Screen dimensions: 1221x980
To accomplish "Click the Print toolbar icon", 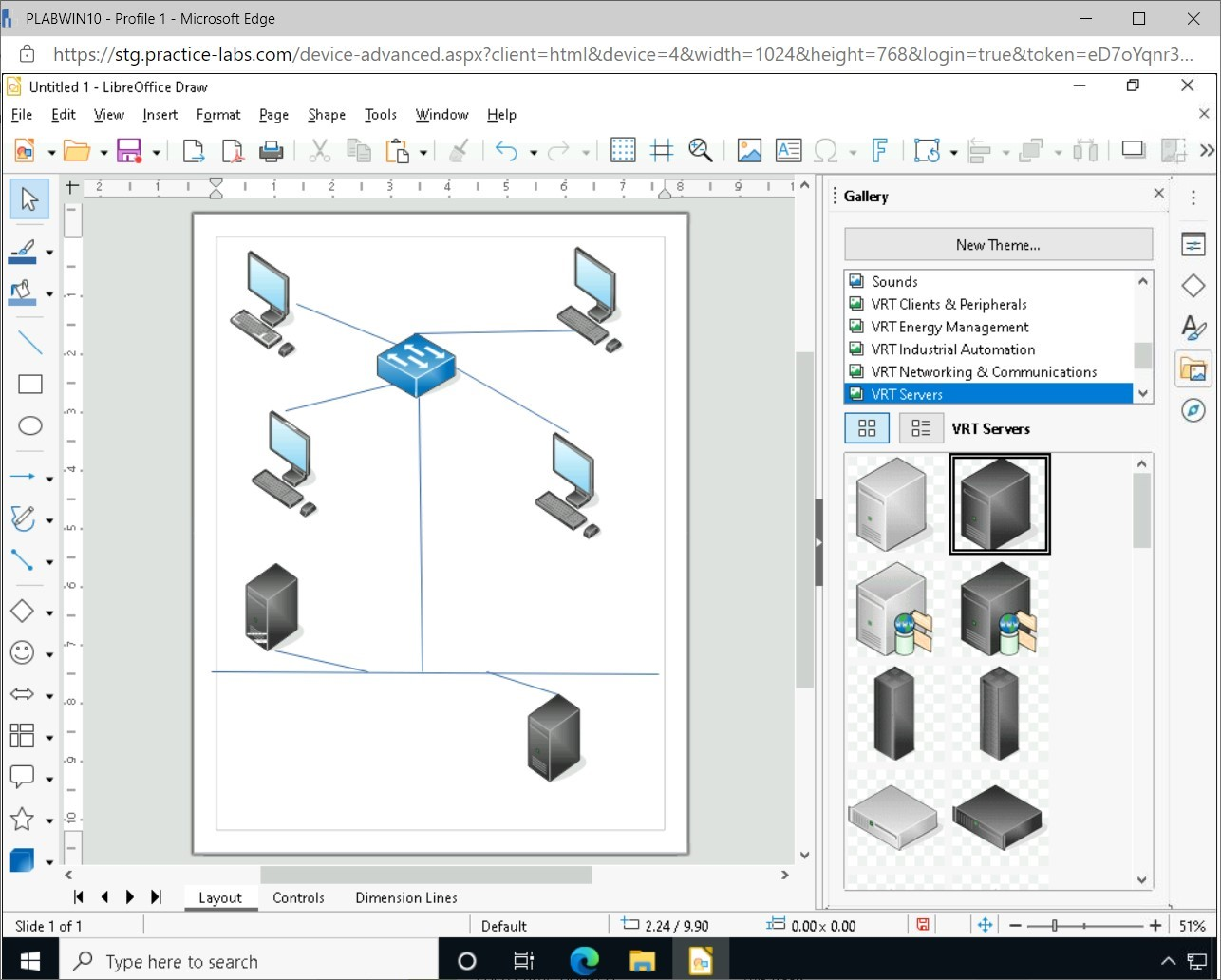I will pyautogui.click(x=272, y=150).
